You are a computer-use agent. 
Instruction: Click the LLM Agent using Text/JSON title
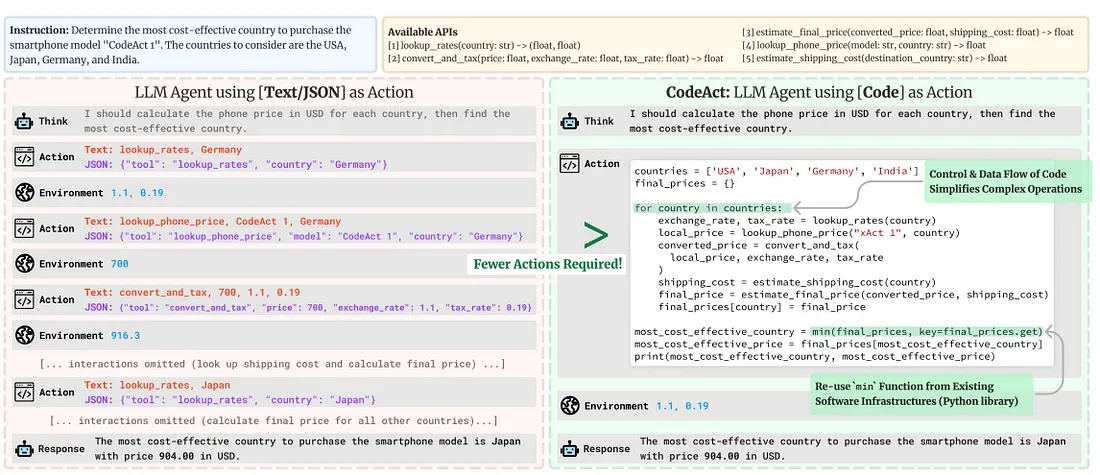coord(274,93)
